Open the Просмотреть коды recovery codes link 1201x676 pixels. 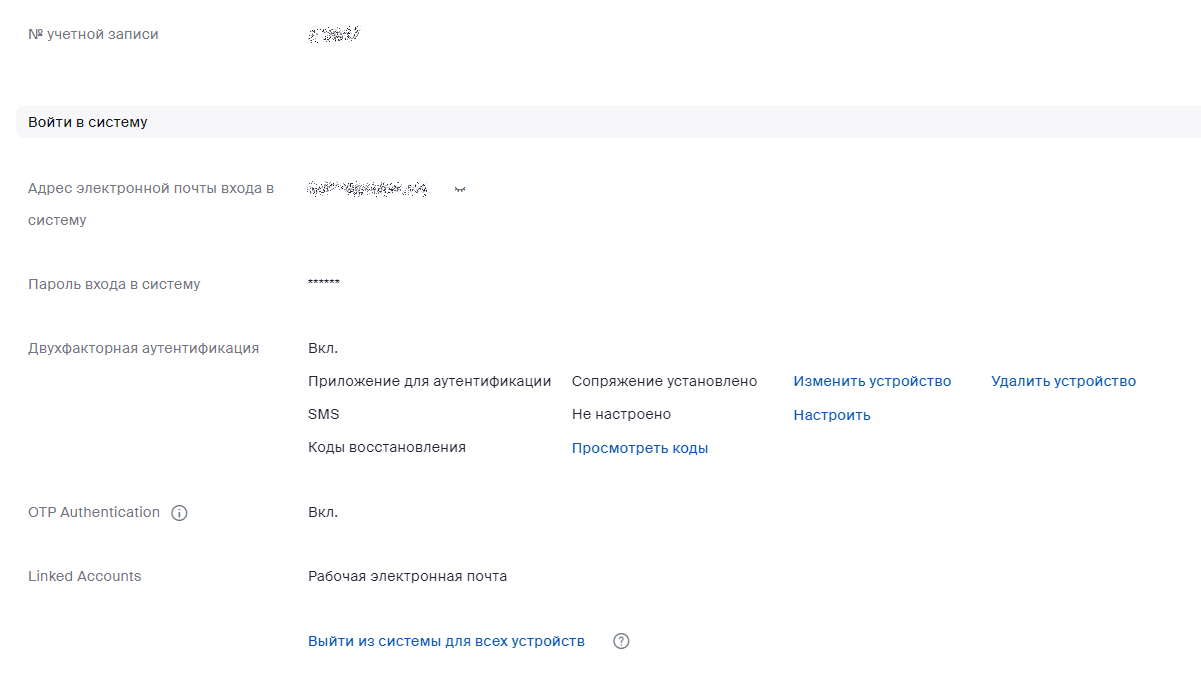[x=639, y=448]
